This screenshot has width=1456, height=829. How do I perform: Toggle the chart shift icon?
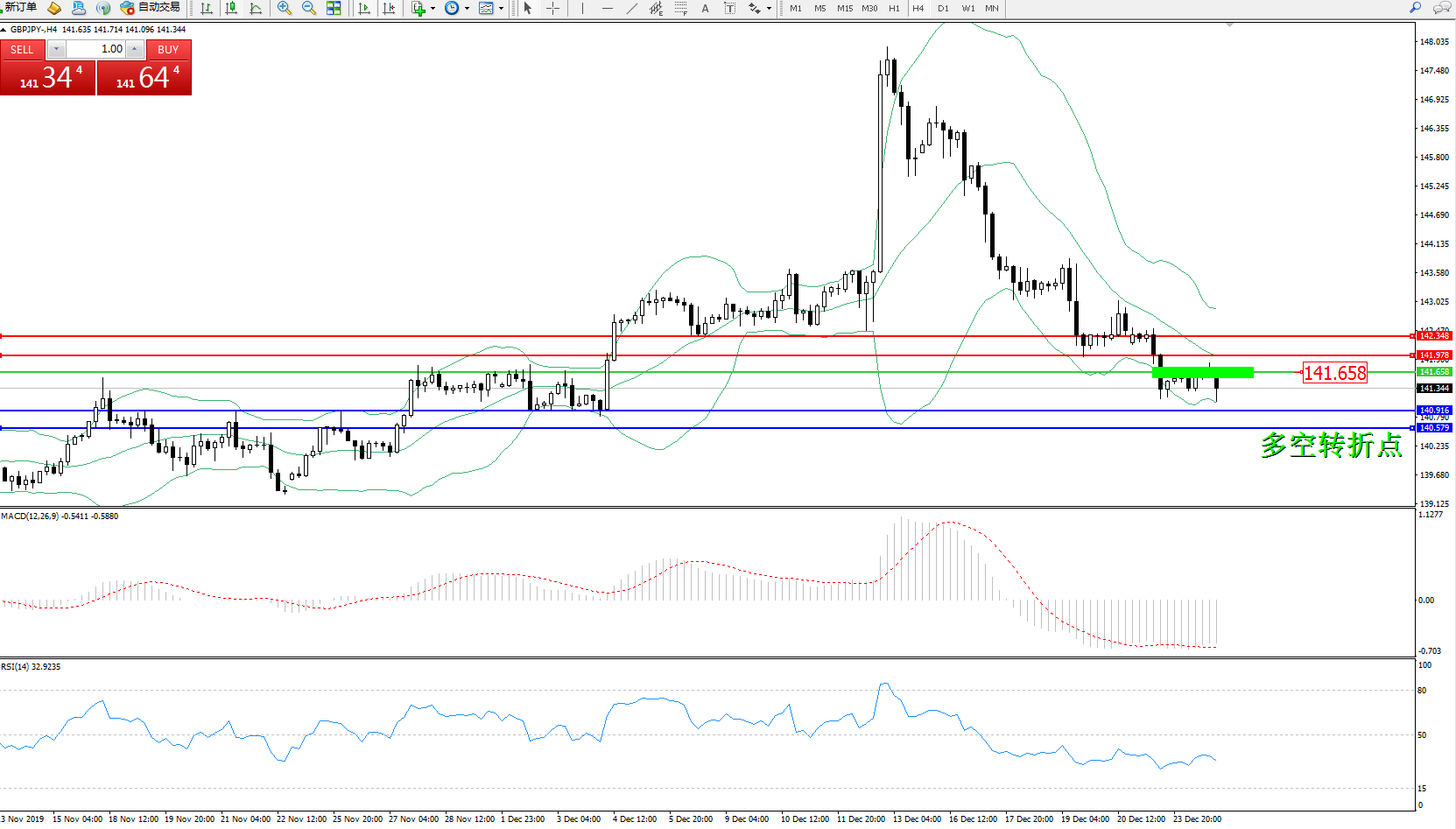pyautogui.click(x=389, y=8)
